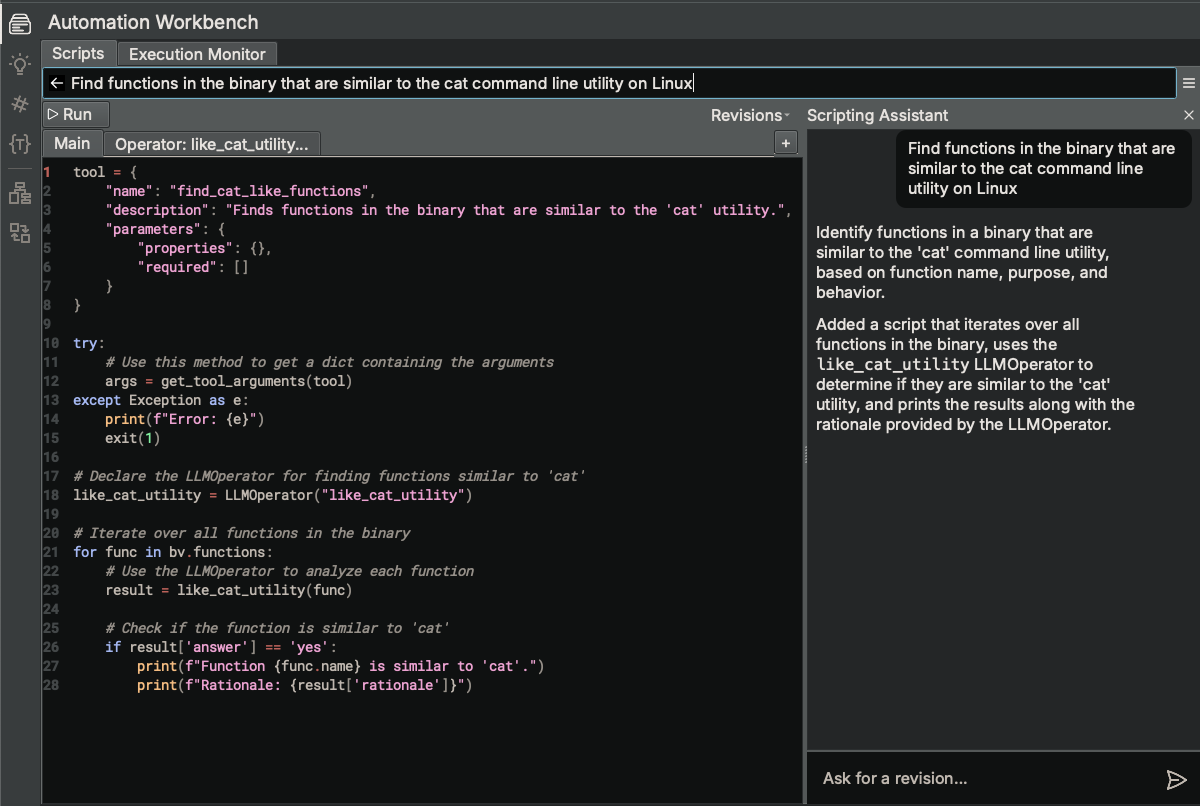Switch to the Execution Monitor tab
Screen dimensions: 1200x806
[196, 54]
